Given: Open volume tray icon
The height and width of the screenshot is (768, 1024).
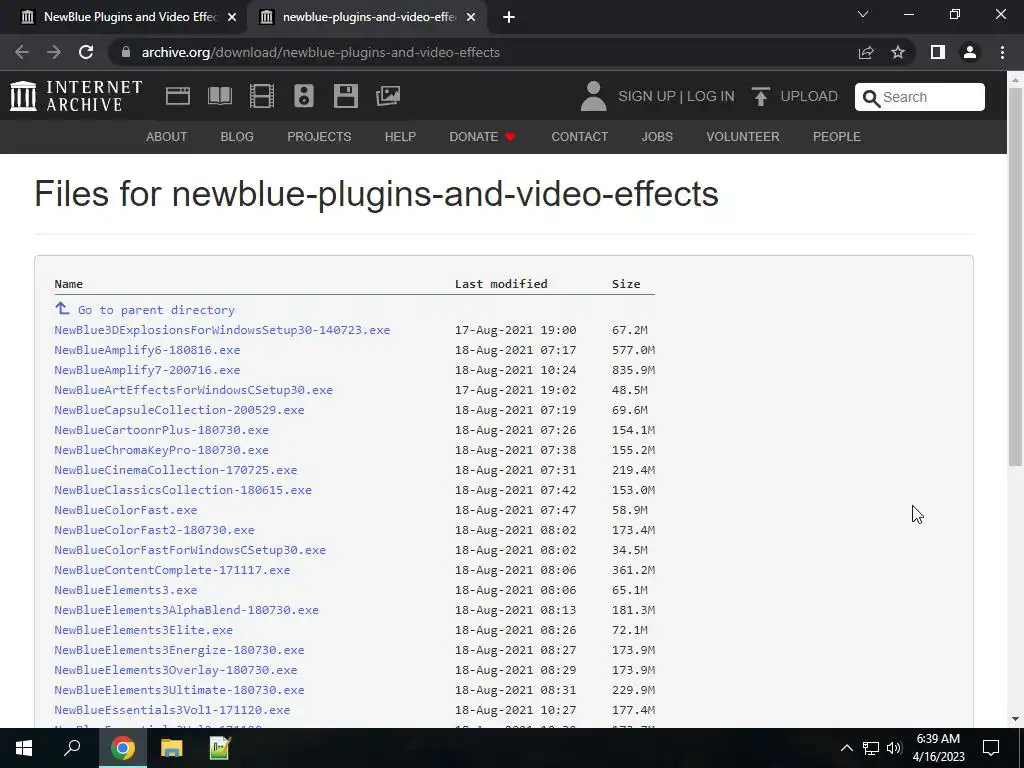Looking at the screenshot, I should (894, 748).
